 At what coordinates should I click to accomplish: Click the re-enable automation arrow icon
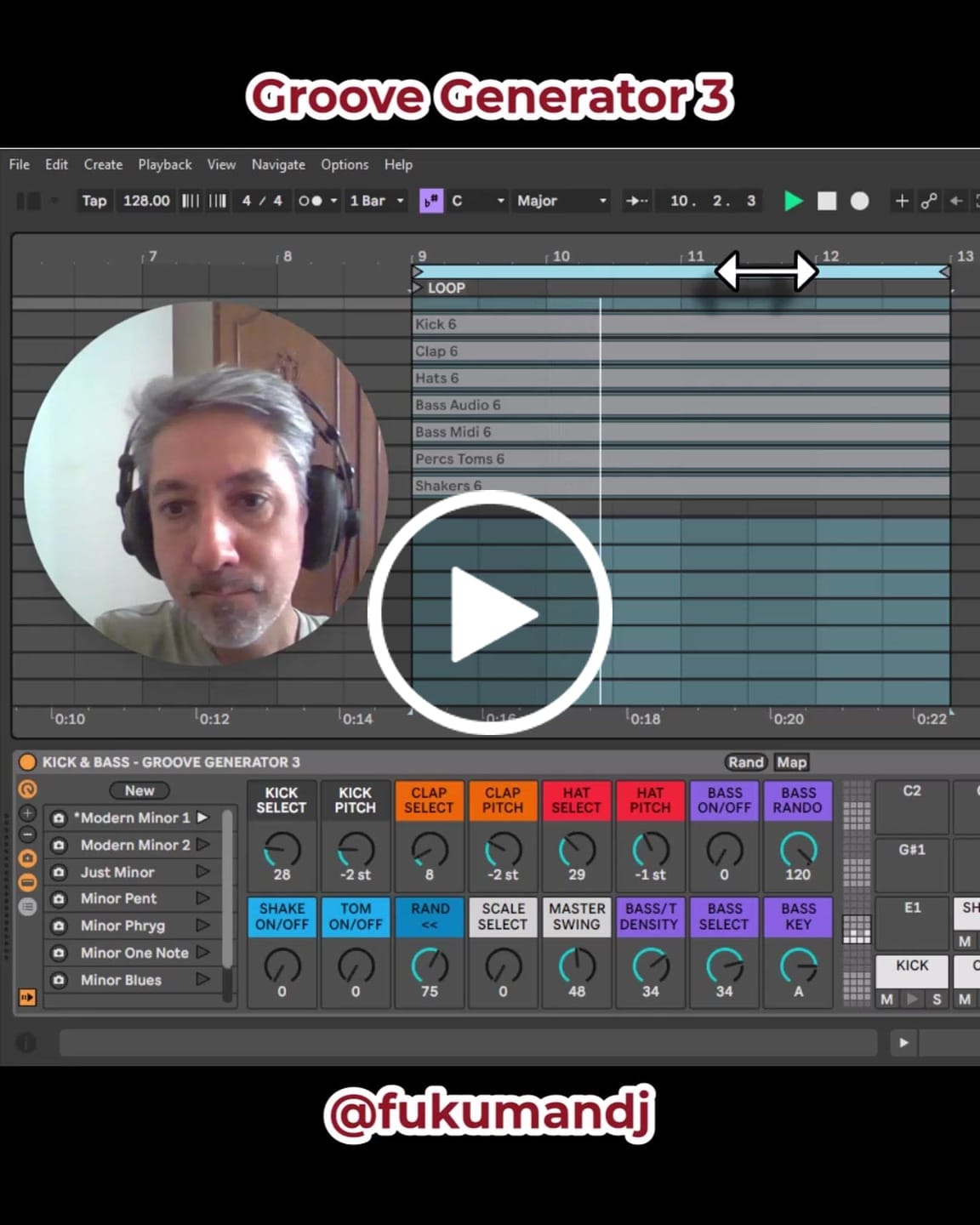(956, 201)
